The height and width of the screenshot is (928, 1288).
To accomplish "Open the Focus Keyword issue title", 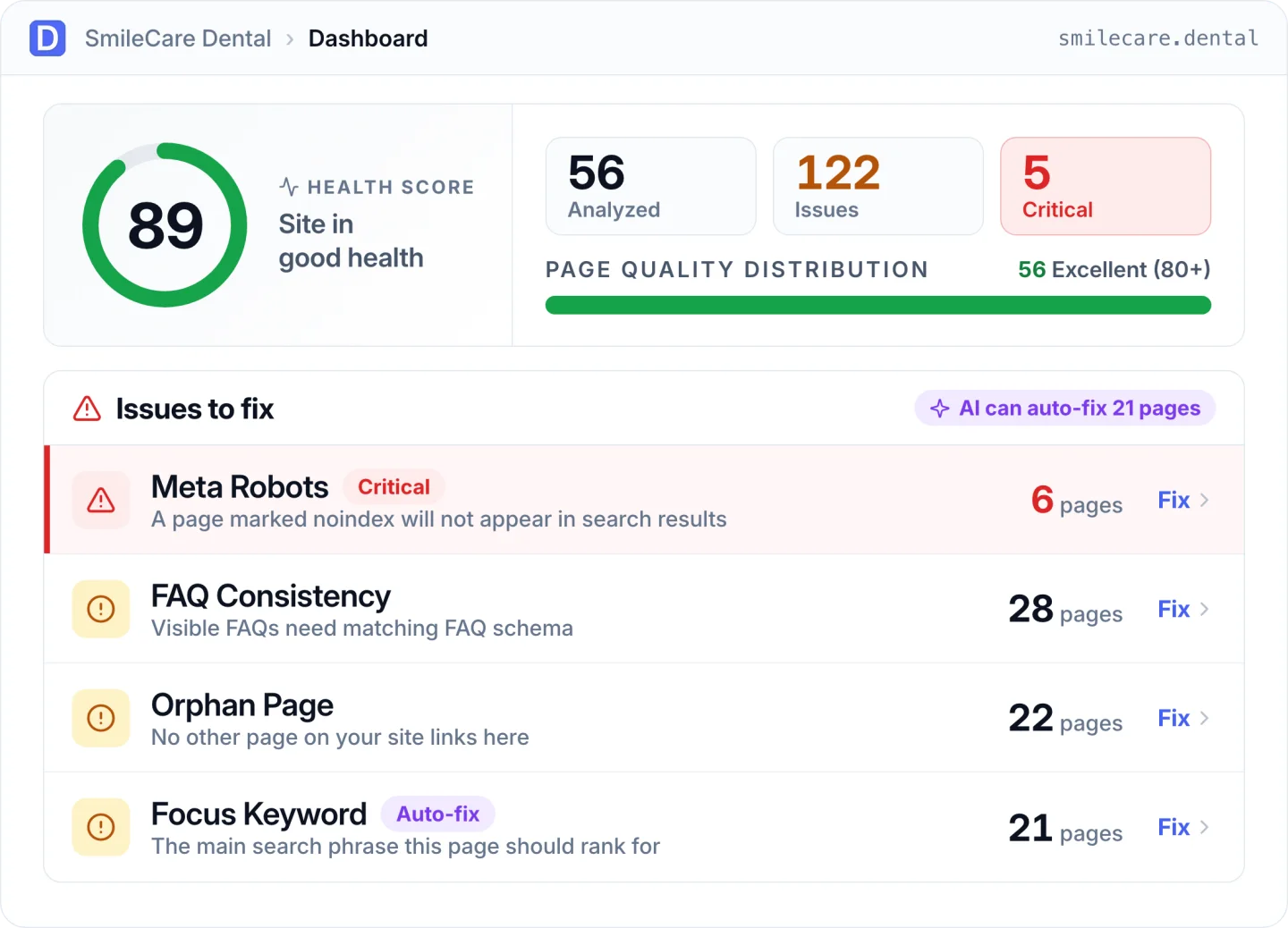I will [259, 814].
